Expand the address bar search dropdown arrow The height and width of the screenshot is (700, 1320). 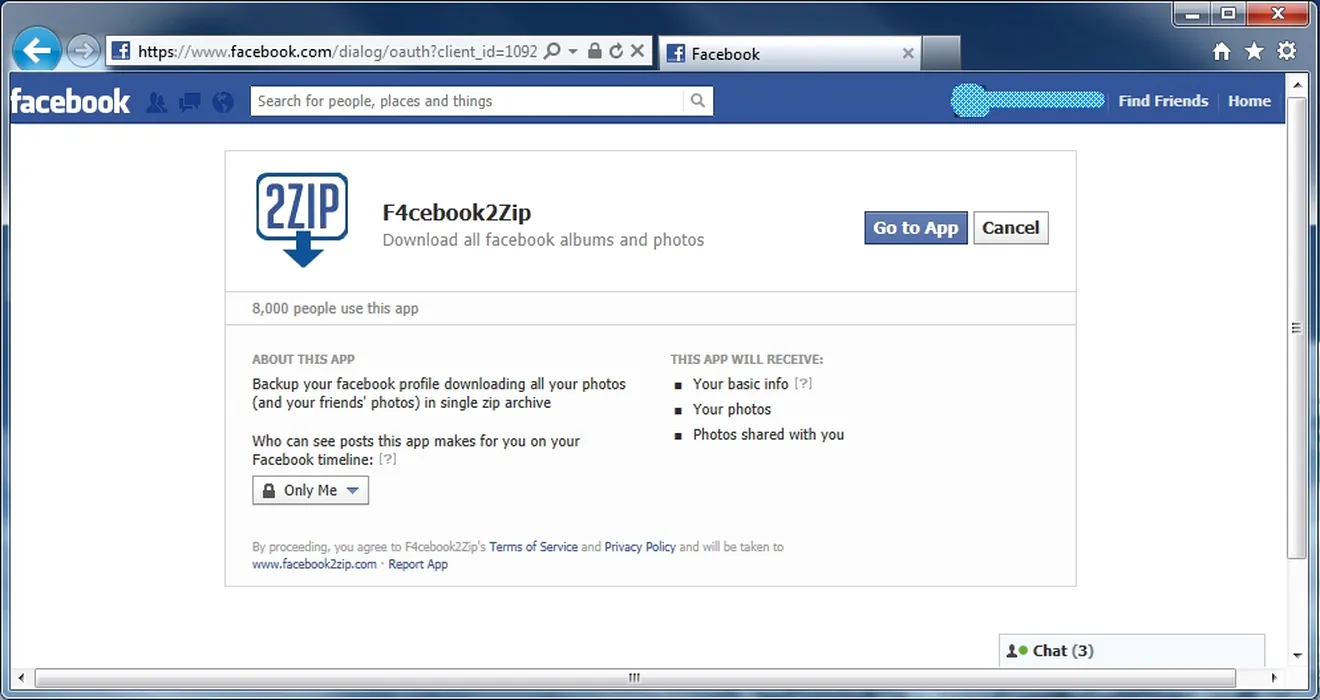click(x=573, y=51)
